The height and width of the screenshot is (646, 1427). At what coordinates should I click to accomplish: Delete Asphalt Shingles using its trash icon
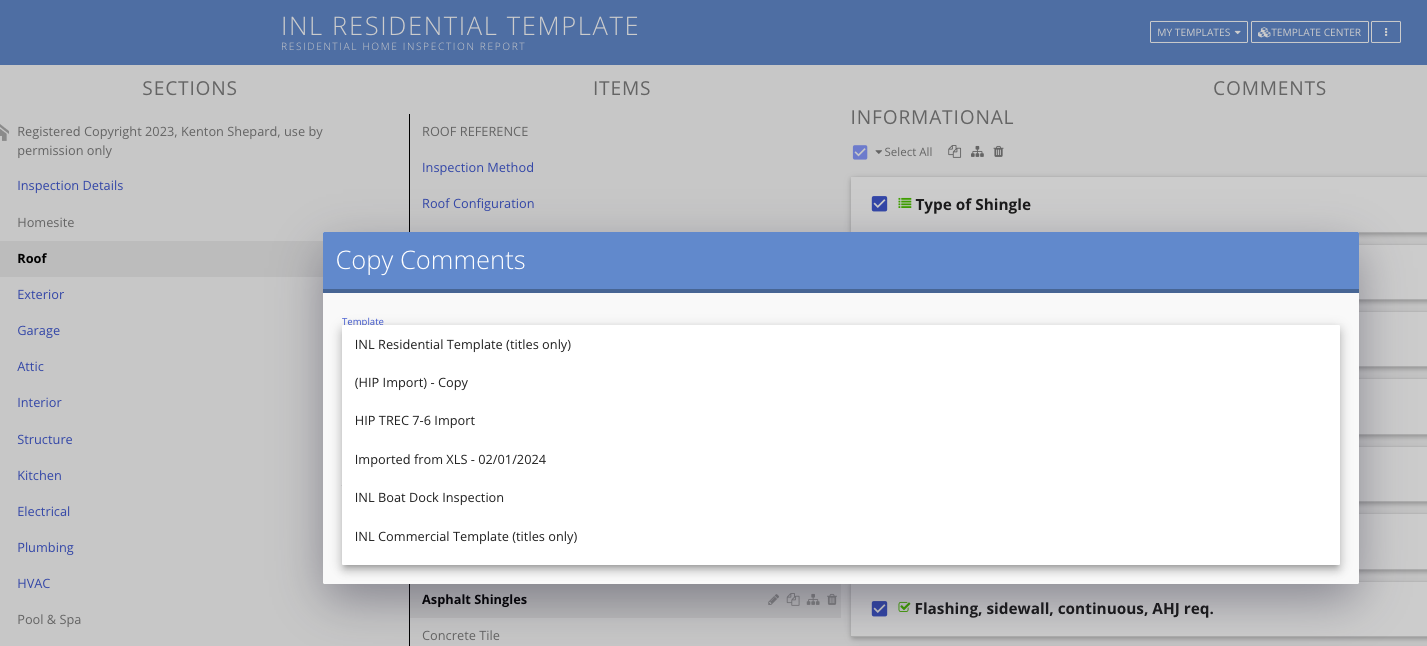pyautogui.click(x=831, y=599)
